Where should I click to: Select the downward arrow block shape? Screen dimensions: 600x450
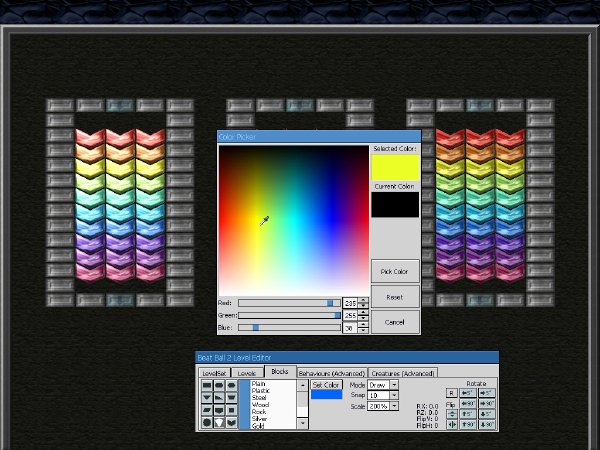click(x=207, y=398)
